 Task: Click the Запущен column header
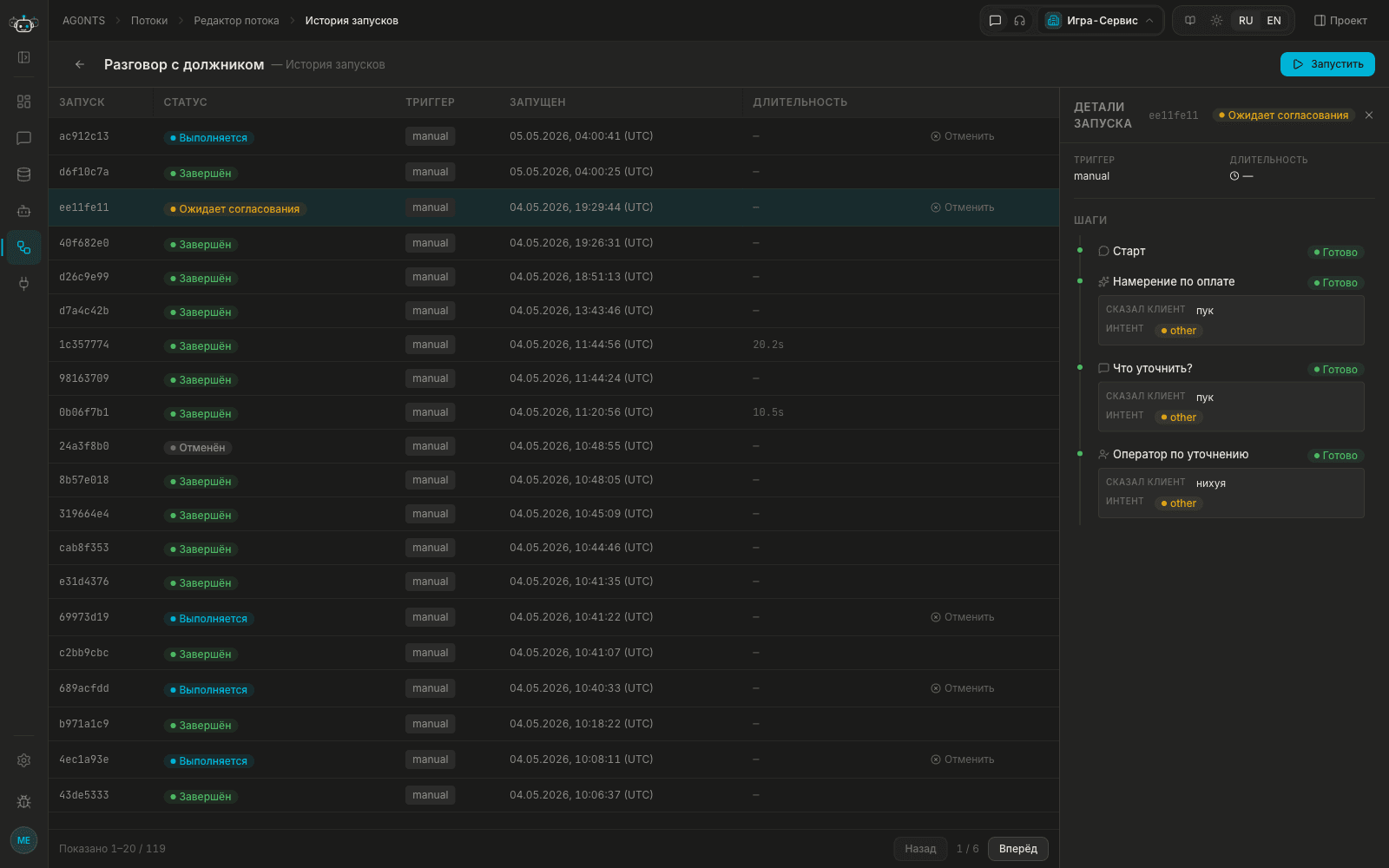point(537,102)
